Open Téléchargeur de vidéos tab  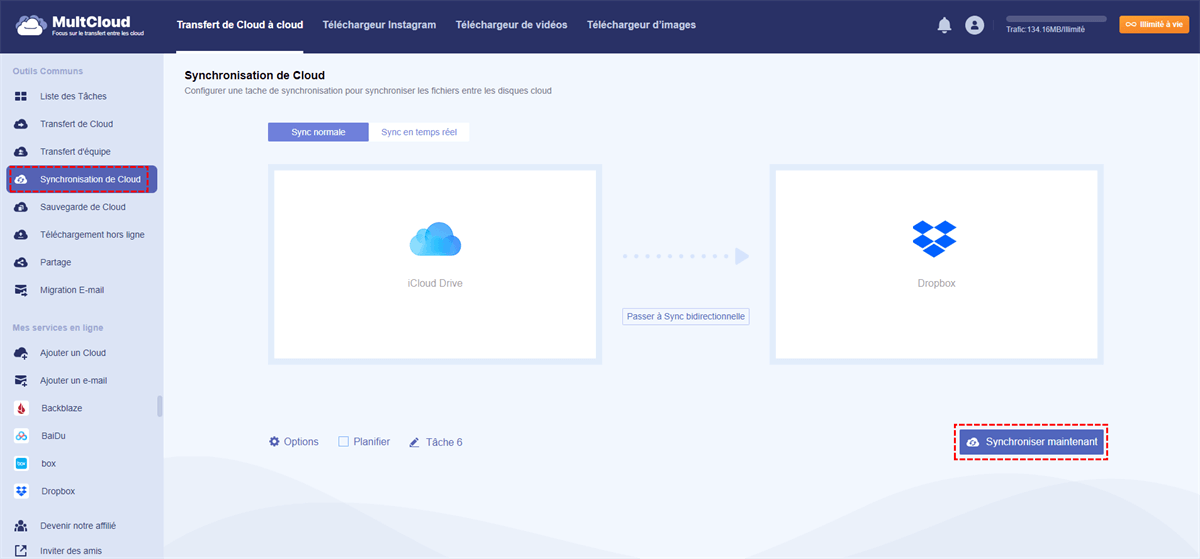point(512,25)
